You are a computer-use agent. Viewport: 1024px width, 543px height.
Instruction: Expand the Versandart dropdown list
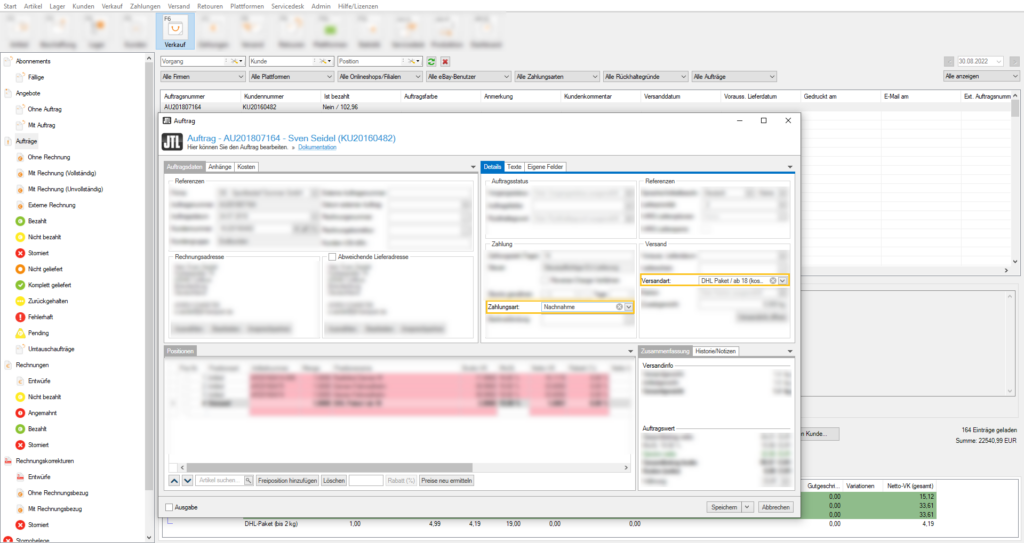783,281
